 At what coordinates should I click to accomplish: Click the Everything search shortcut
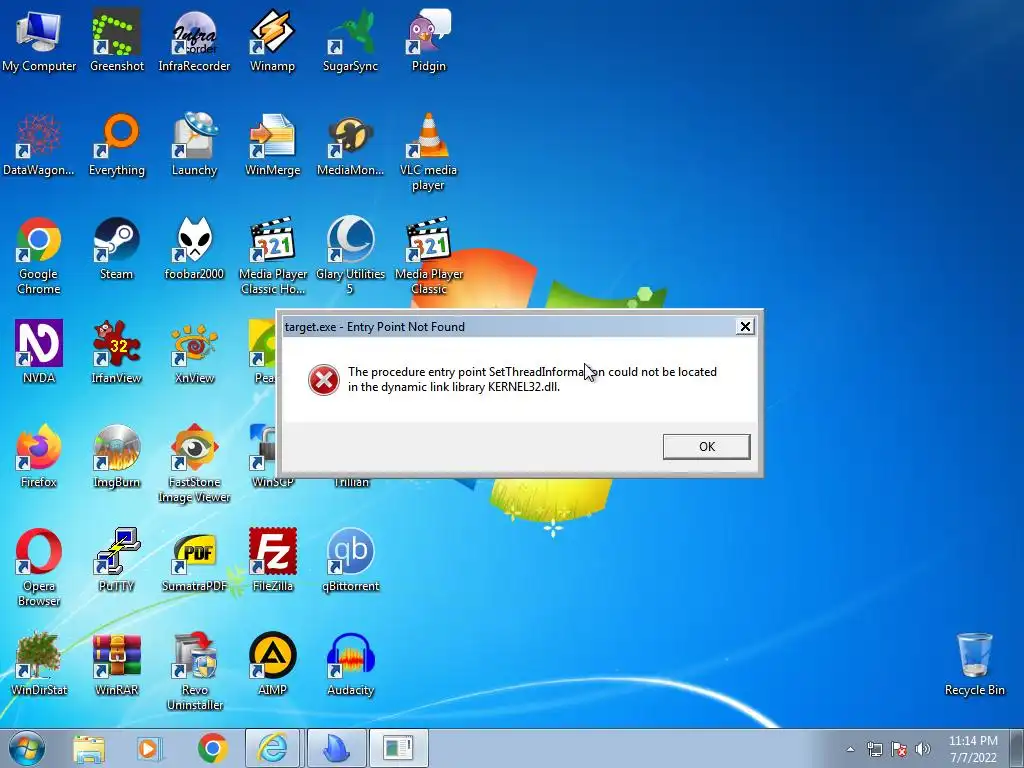tap(116, 144)
